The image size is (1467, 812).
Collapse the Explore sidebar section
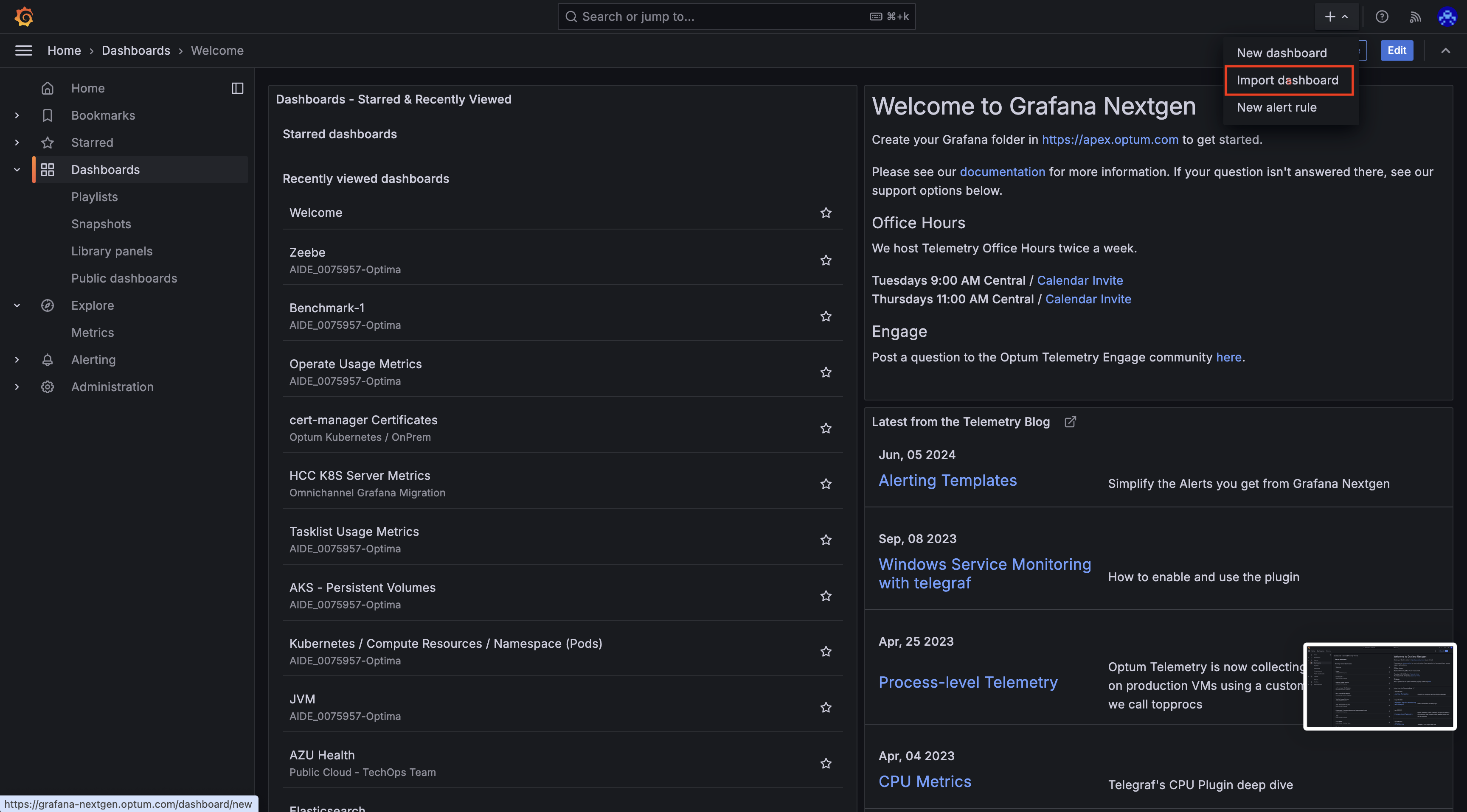17,305
